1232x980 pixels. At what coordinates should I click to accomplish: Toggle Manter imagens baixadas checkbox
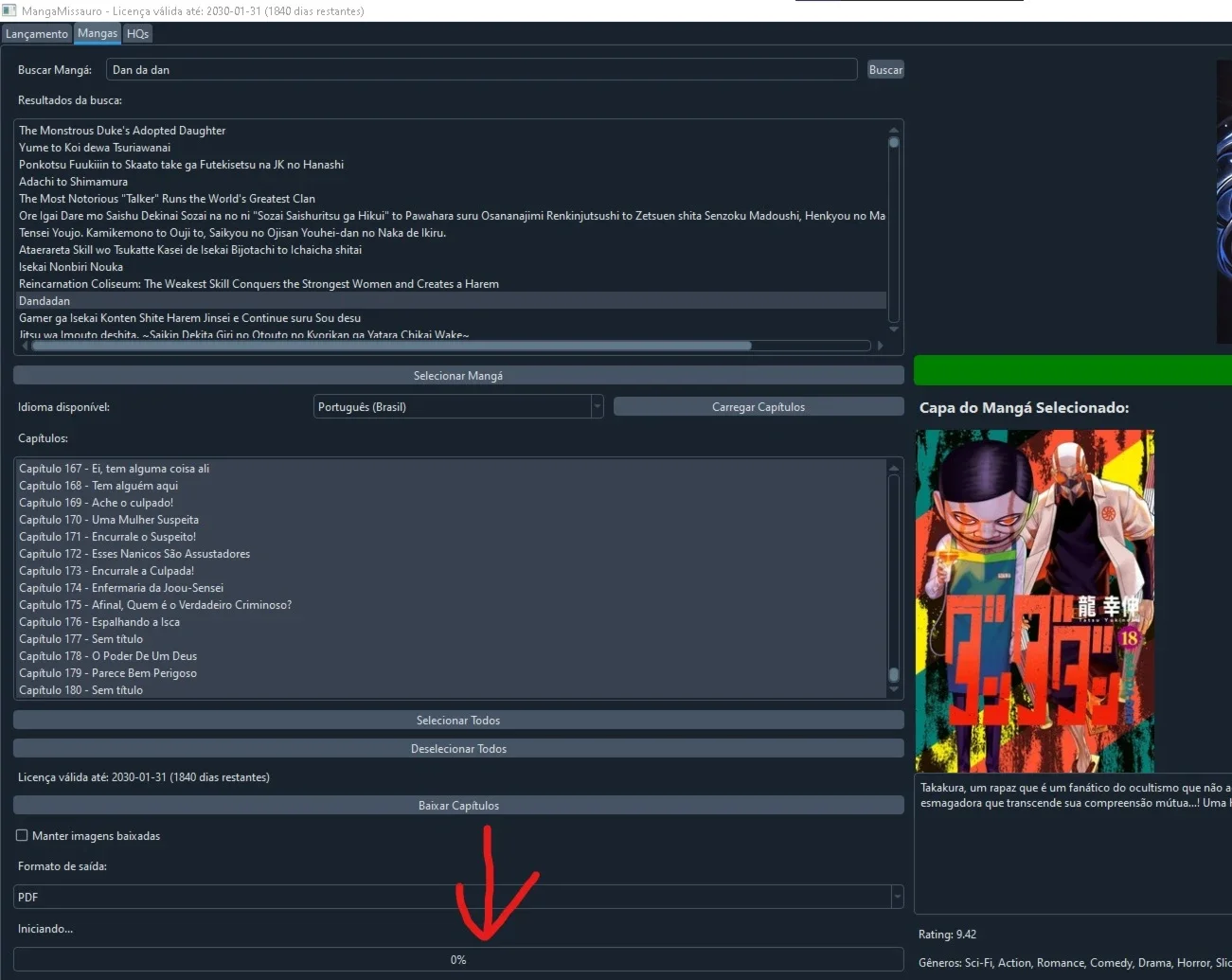click(22, 835)
